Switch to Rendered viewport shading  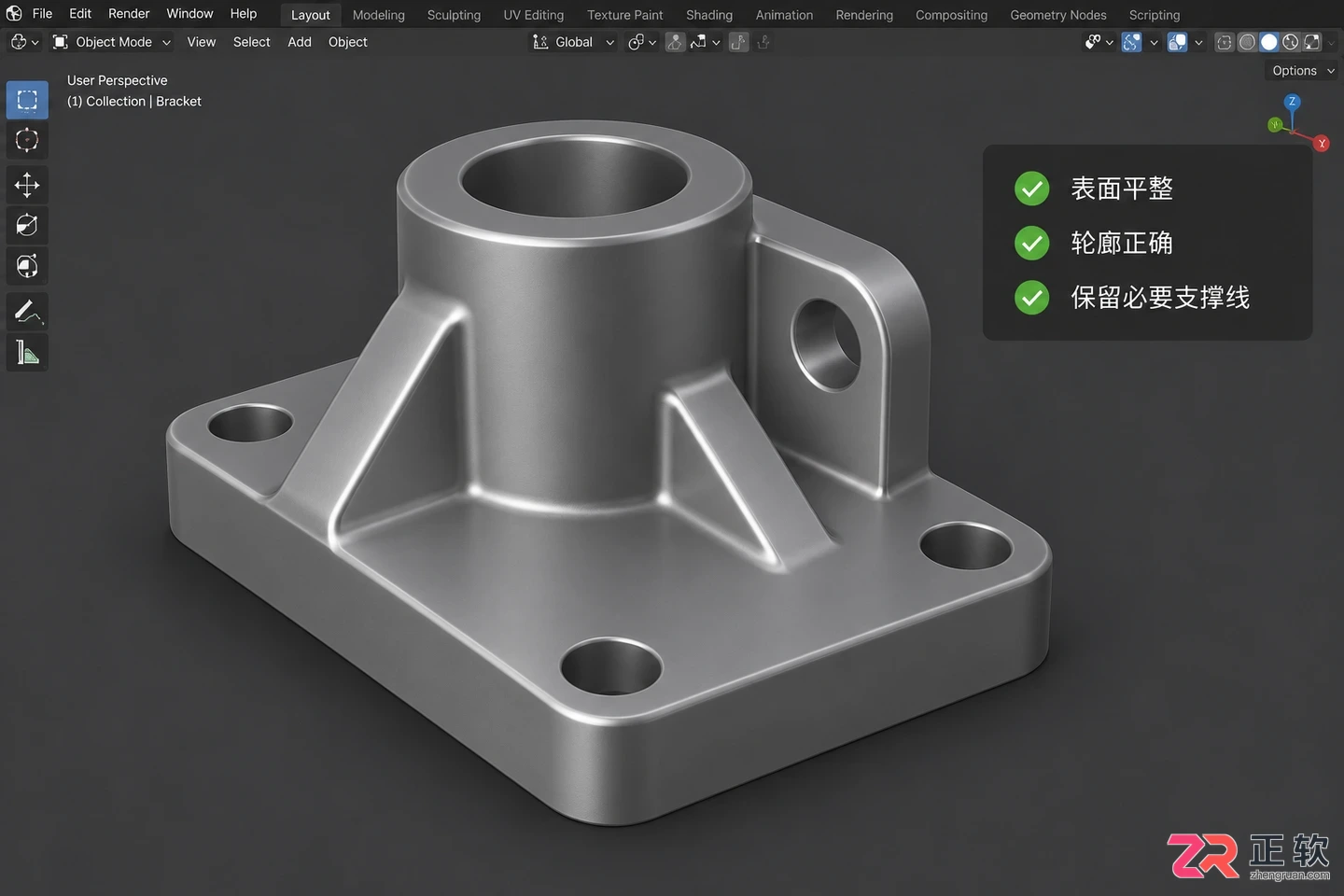[x=1312, y=42]
